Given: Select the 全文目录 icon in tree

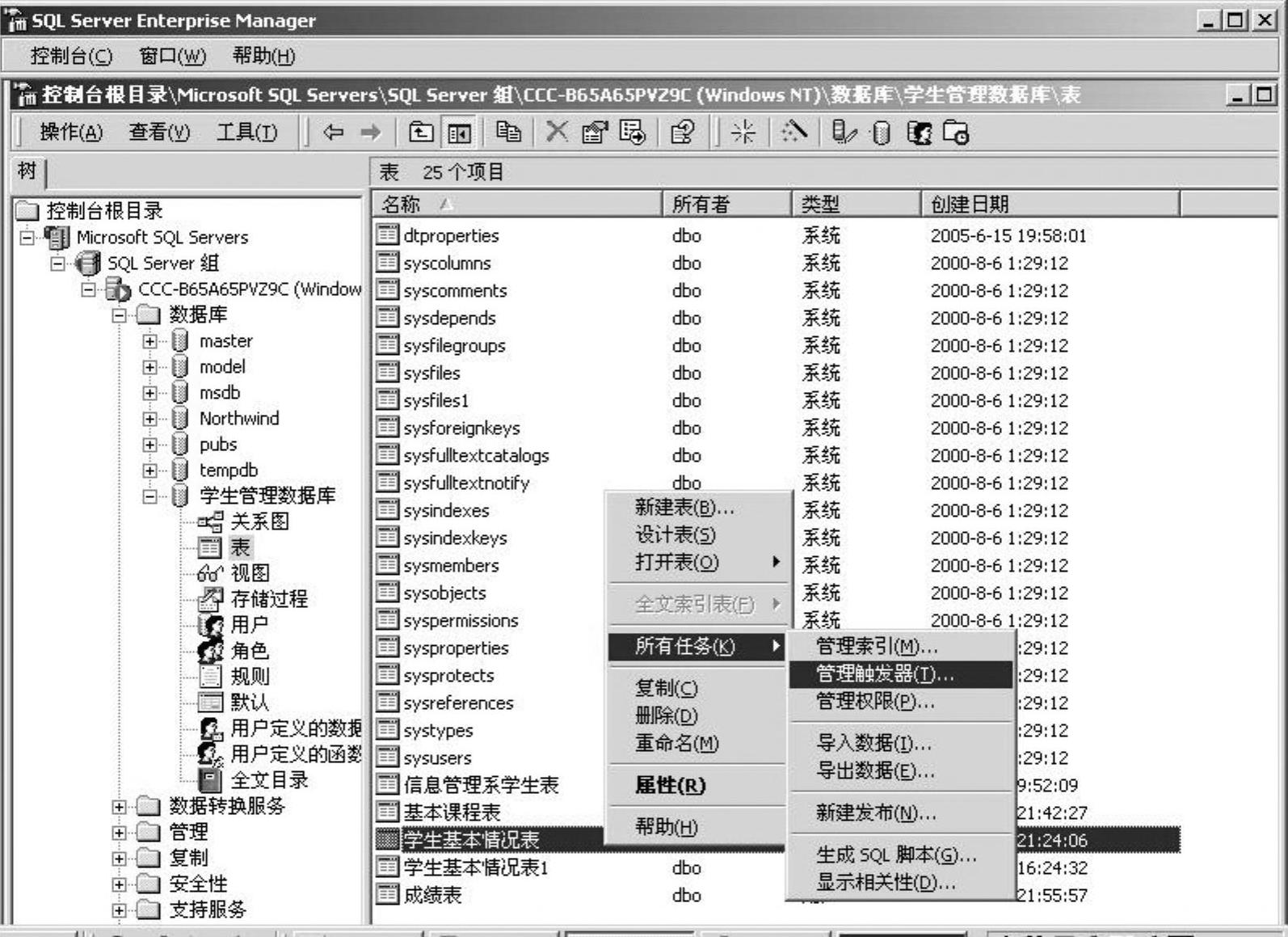Looking at the screenshot, I should (211, 780).
